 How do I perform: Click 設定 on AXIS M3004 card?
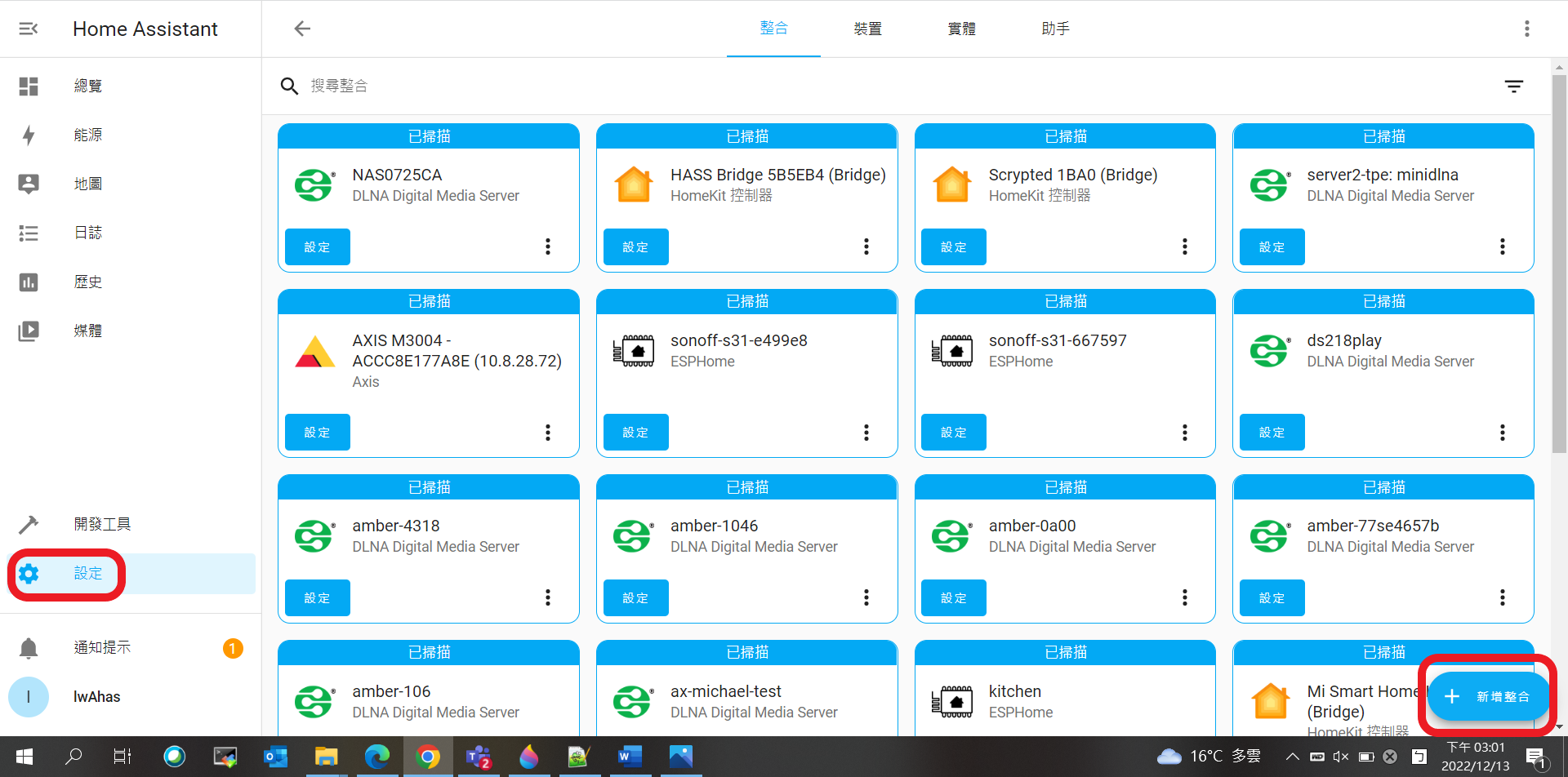pyautogui.click(x=318, y=432)
